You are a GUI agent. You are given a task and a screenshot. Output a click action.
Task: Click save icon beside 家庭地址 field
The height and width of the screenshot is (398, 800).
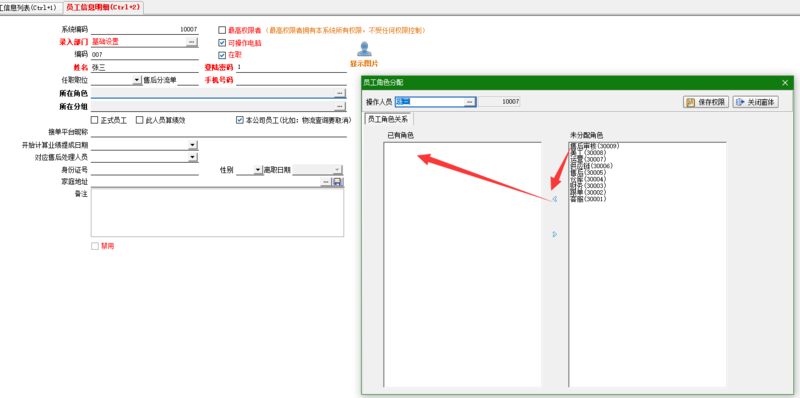point(338,182)
